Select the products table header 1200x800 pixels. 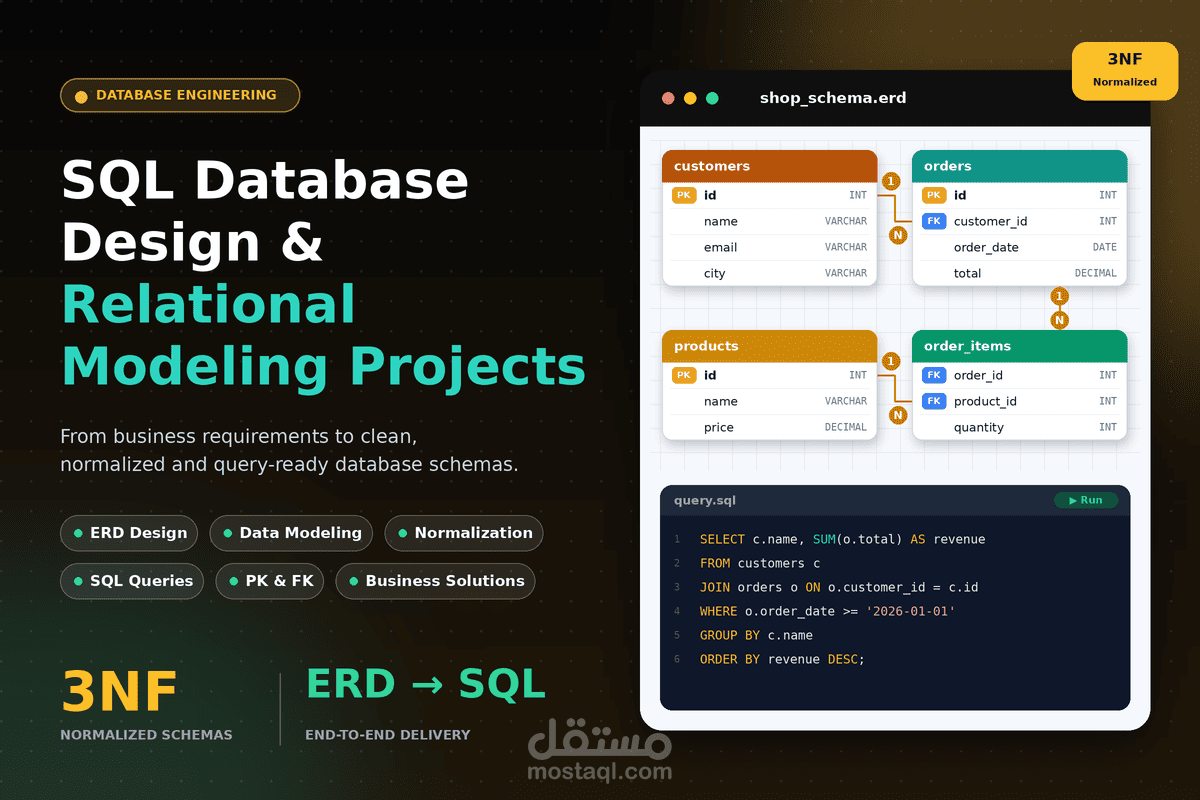coord(770,346)
